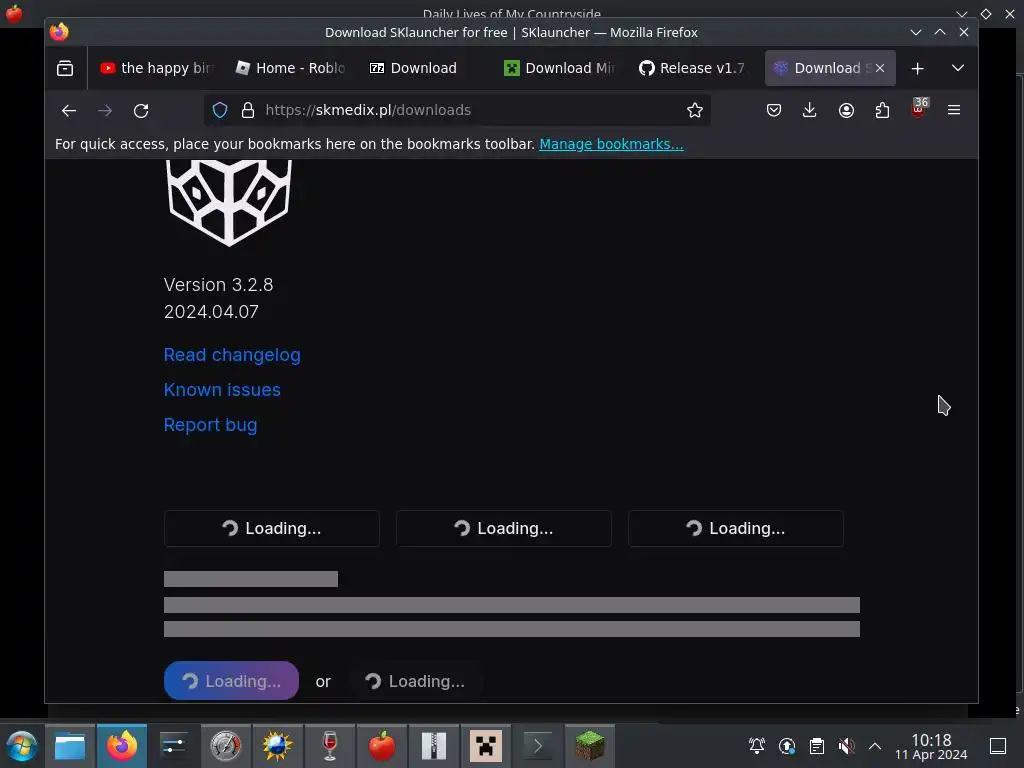1024x768 pixels.
Task: Open uBlock Origin extension badge
Action: coord(919,108)
